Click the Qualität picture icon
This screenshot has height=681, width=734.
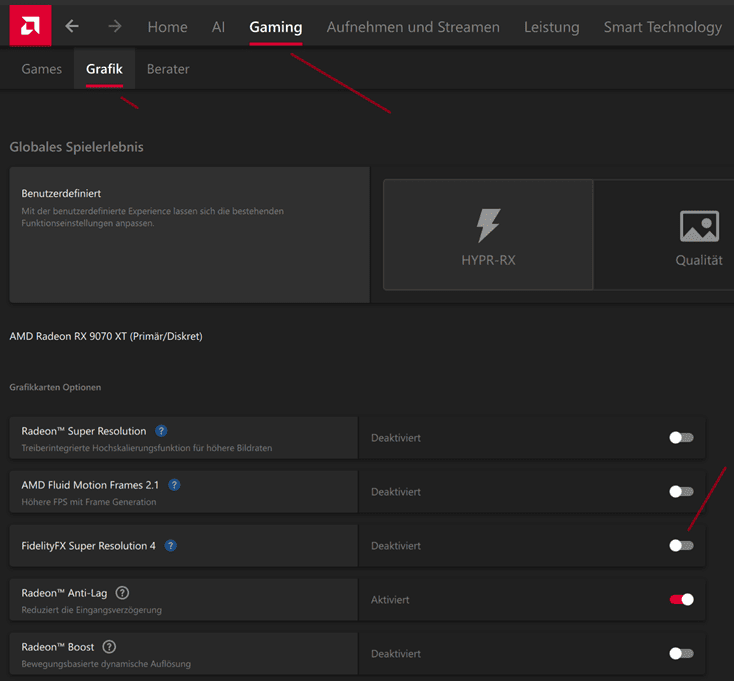[x=699, y=226]
